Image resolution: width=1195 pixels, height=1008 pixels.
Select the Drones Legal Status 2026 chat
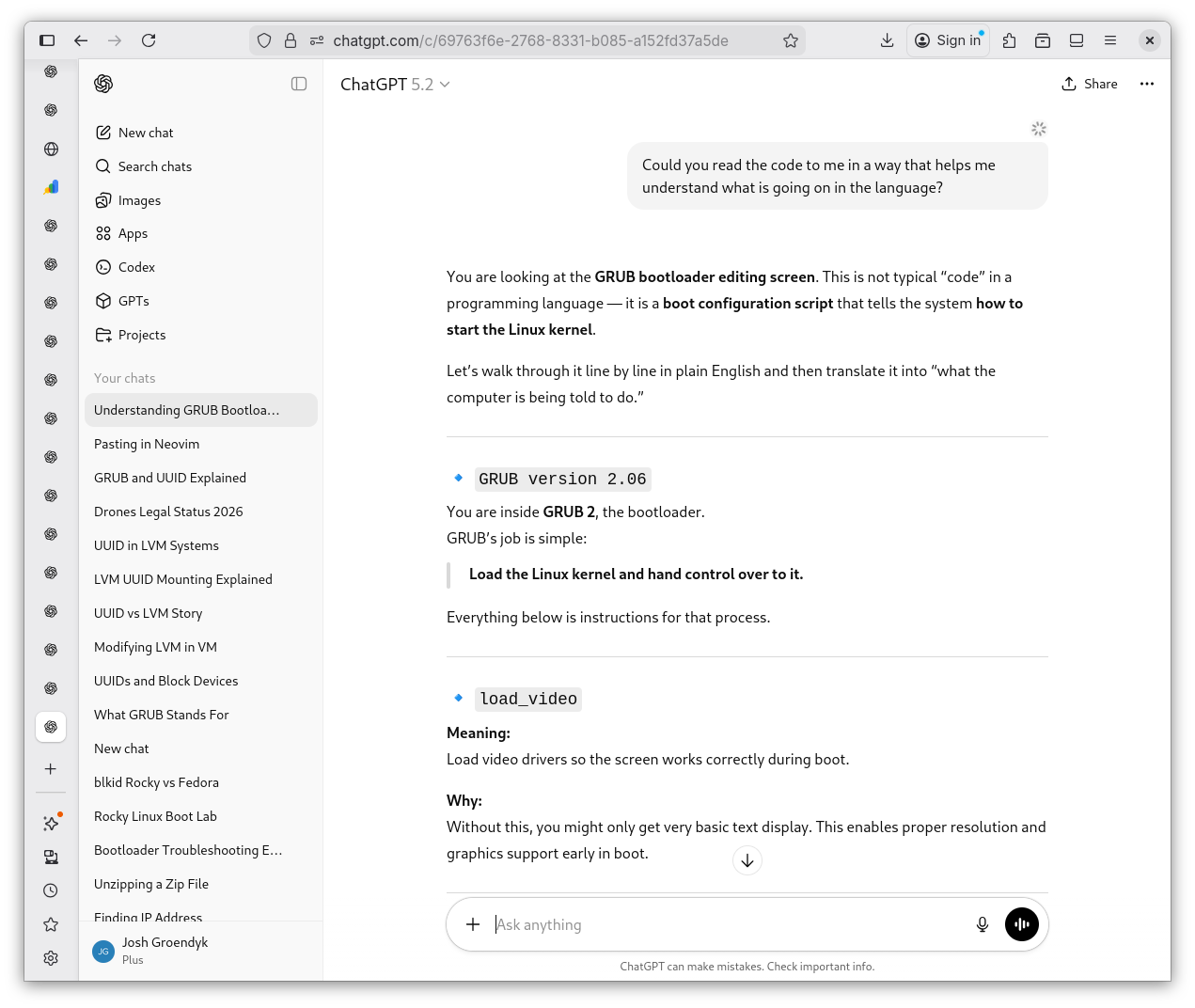(x=168, y=512)
